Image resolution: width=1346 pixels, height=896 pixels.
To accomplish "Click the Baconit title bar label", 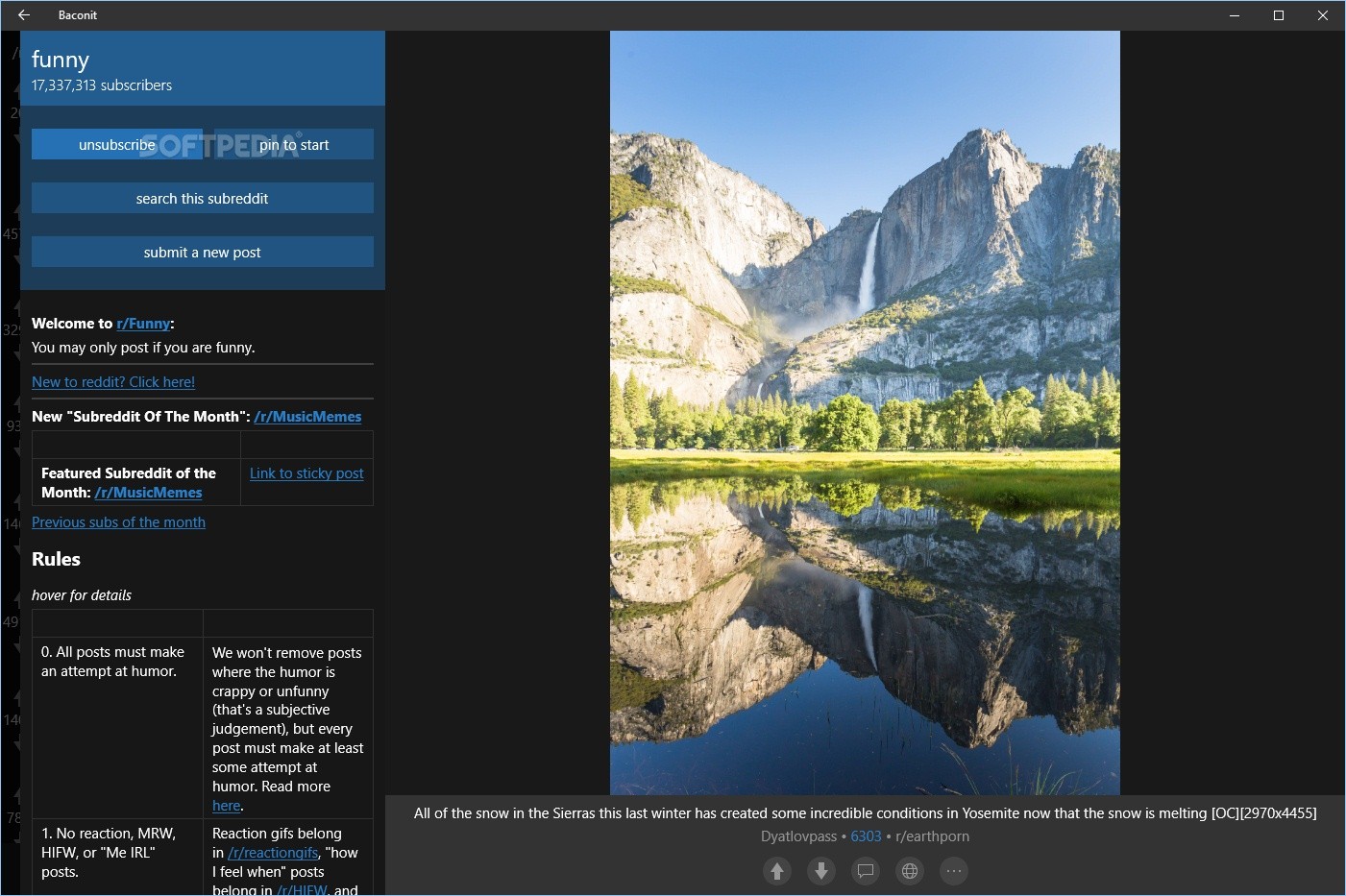I will (x=78, y=15).
